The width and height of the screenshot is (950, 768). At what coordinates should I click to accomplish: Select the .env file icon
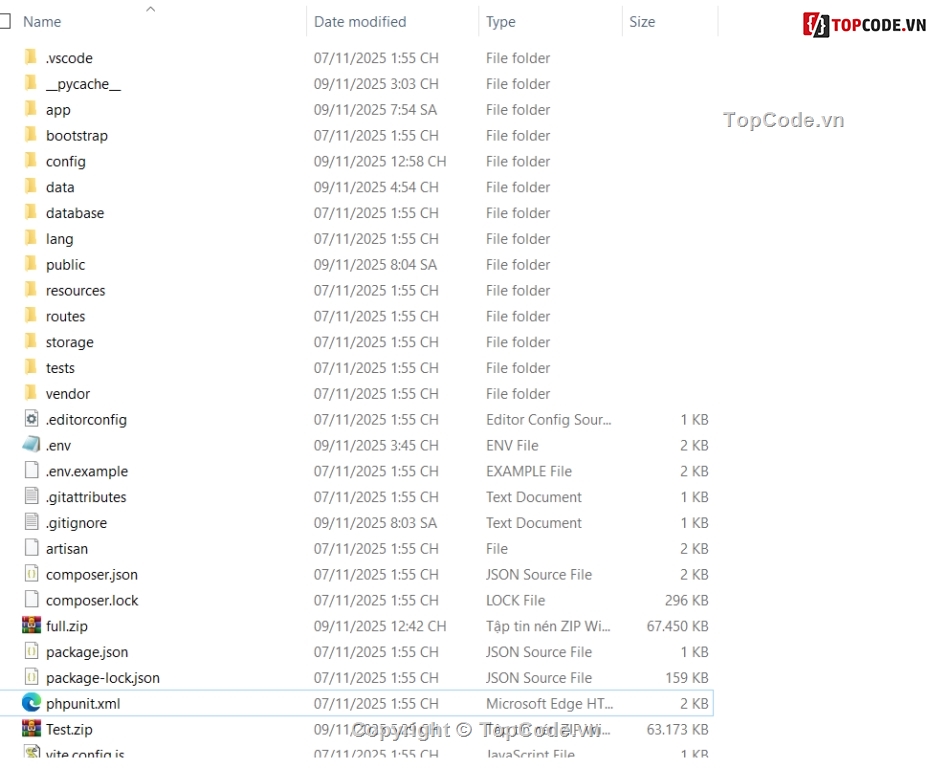[31, 445]
